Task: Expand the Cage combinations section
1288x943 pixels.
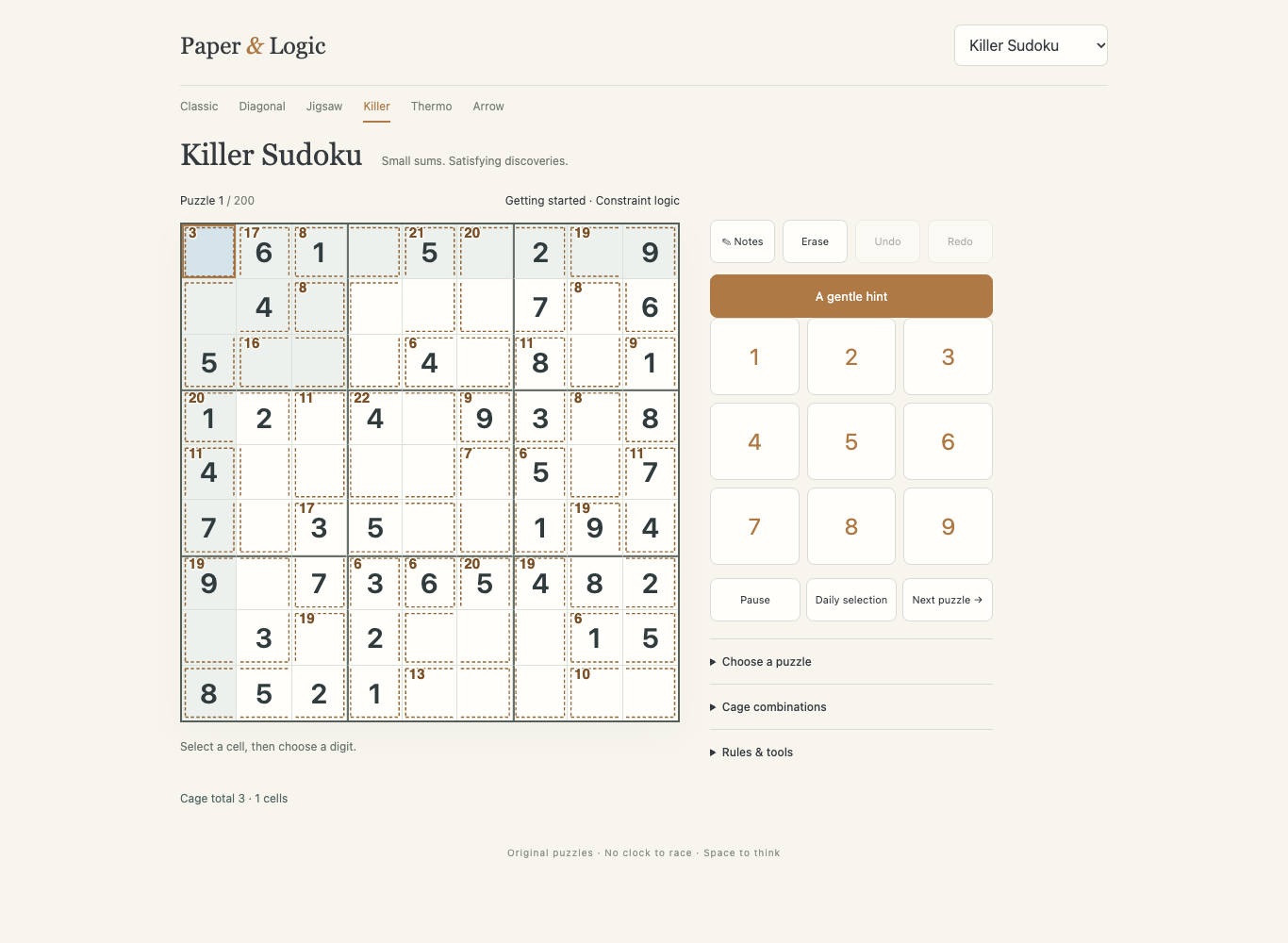Action: coord(851,707)
